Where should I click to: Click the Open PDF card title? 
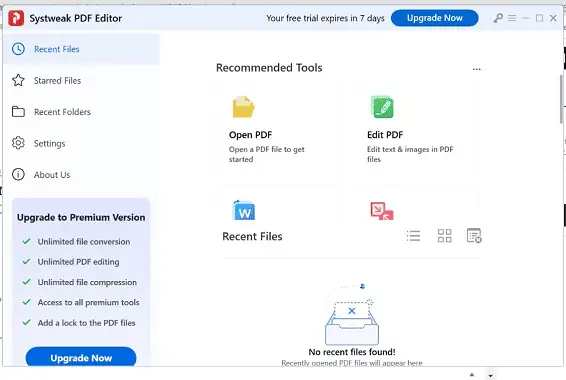[x=250, y=135]
